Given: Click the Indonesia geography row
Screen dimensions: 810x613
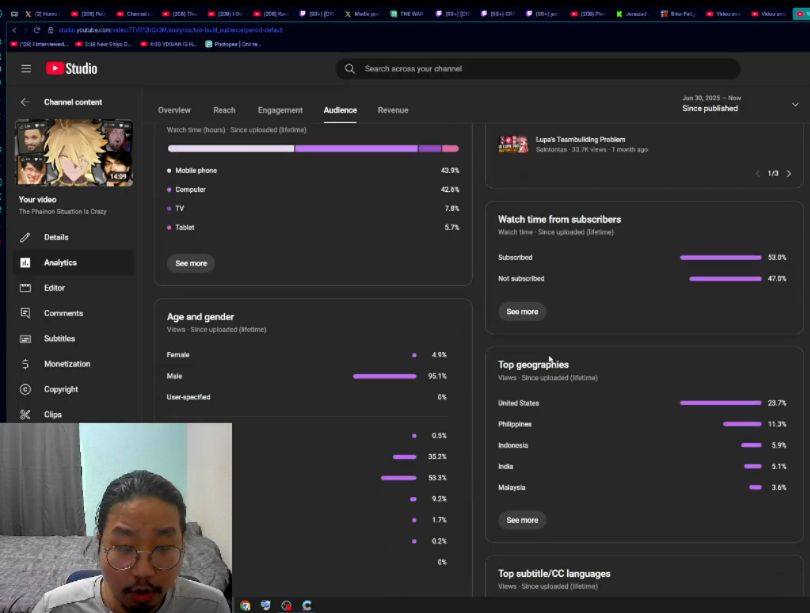Looking at the screenshot, I should 642,446.
